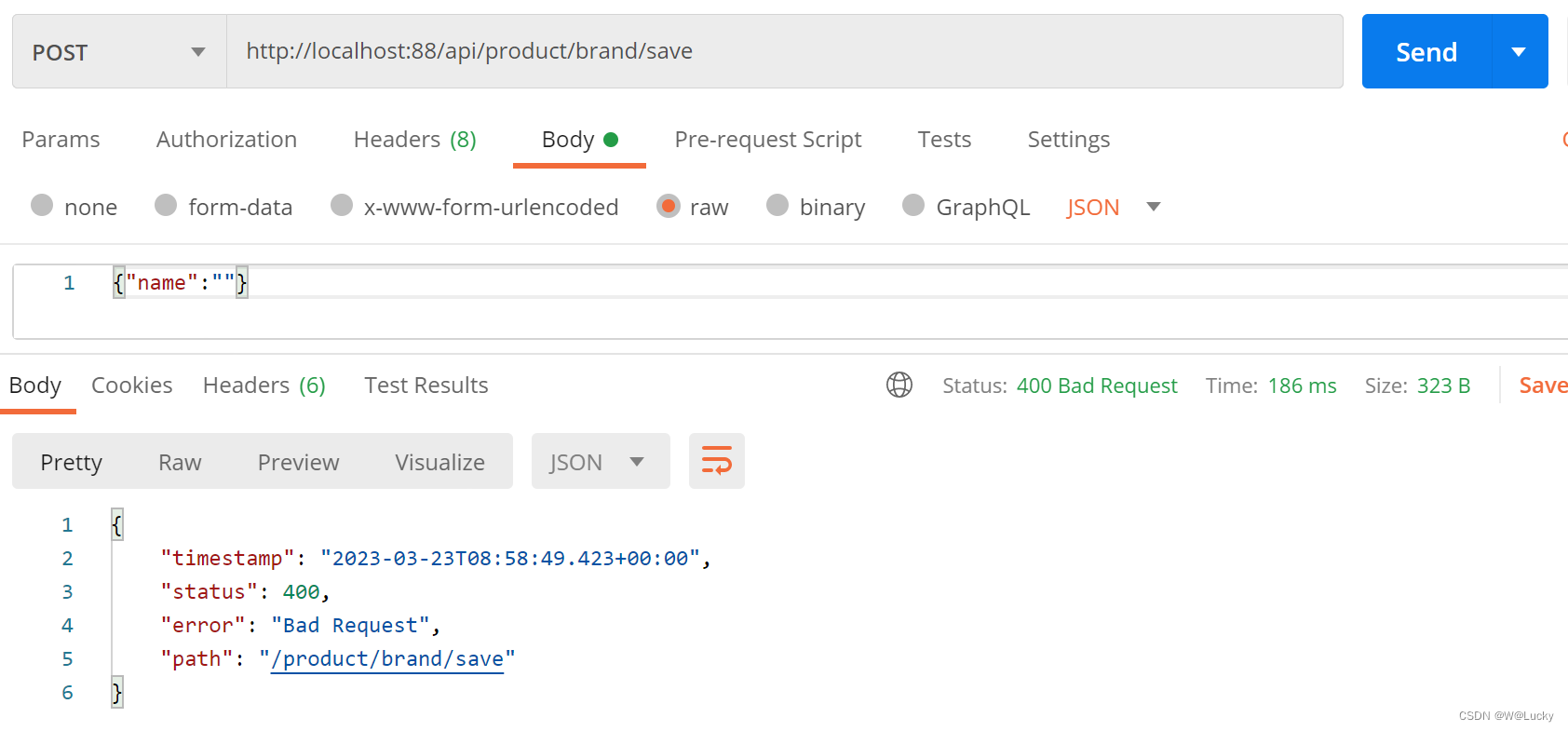Click the request URL input field

coord(785,51)
